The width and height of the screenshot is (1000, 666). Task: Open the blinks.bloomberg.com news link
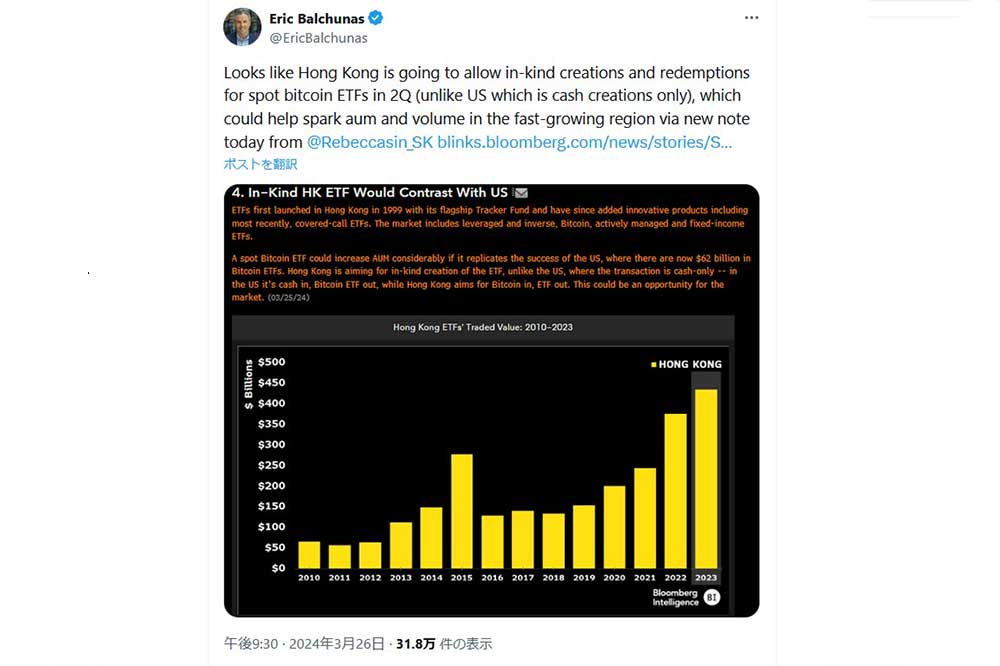585,142
